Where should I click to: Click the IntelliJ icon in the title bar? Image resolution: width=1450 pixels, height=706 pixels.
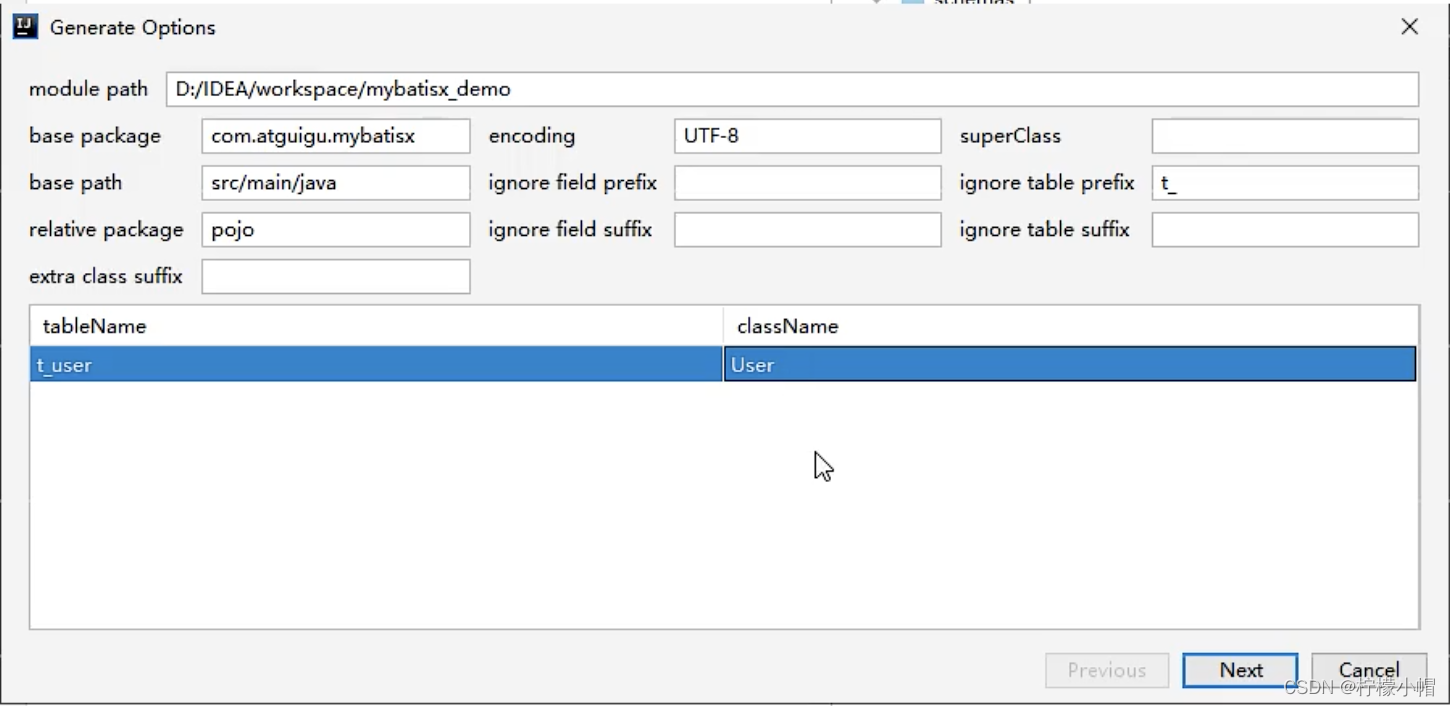[x=26, y=27]
